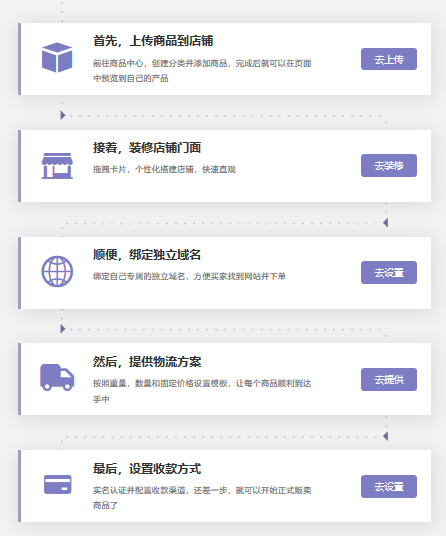Viewport: 446px width, 536px height.
Task: Click the delivery truck logistics icon
Action: pyautogui.click(x=57, y=377)
